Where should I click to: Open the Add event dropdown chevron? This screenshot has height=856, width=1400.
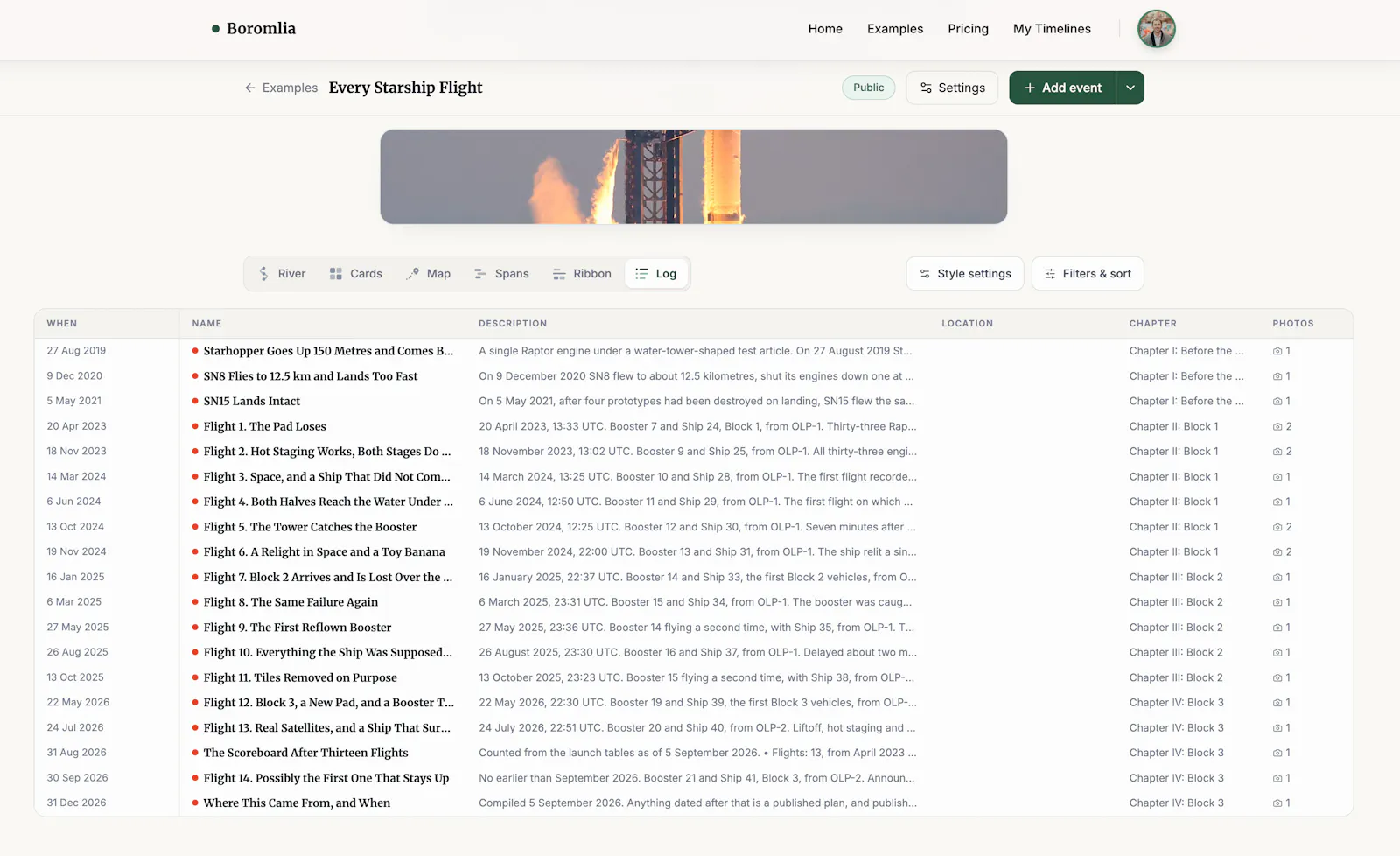click(1130, 88)
